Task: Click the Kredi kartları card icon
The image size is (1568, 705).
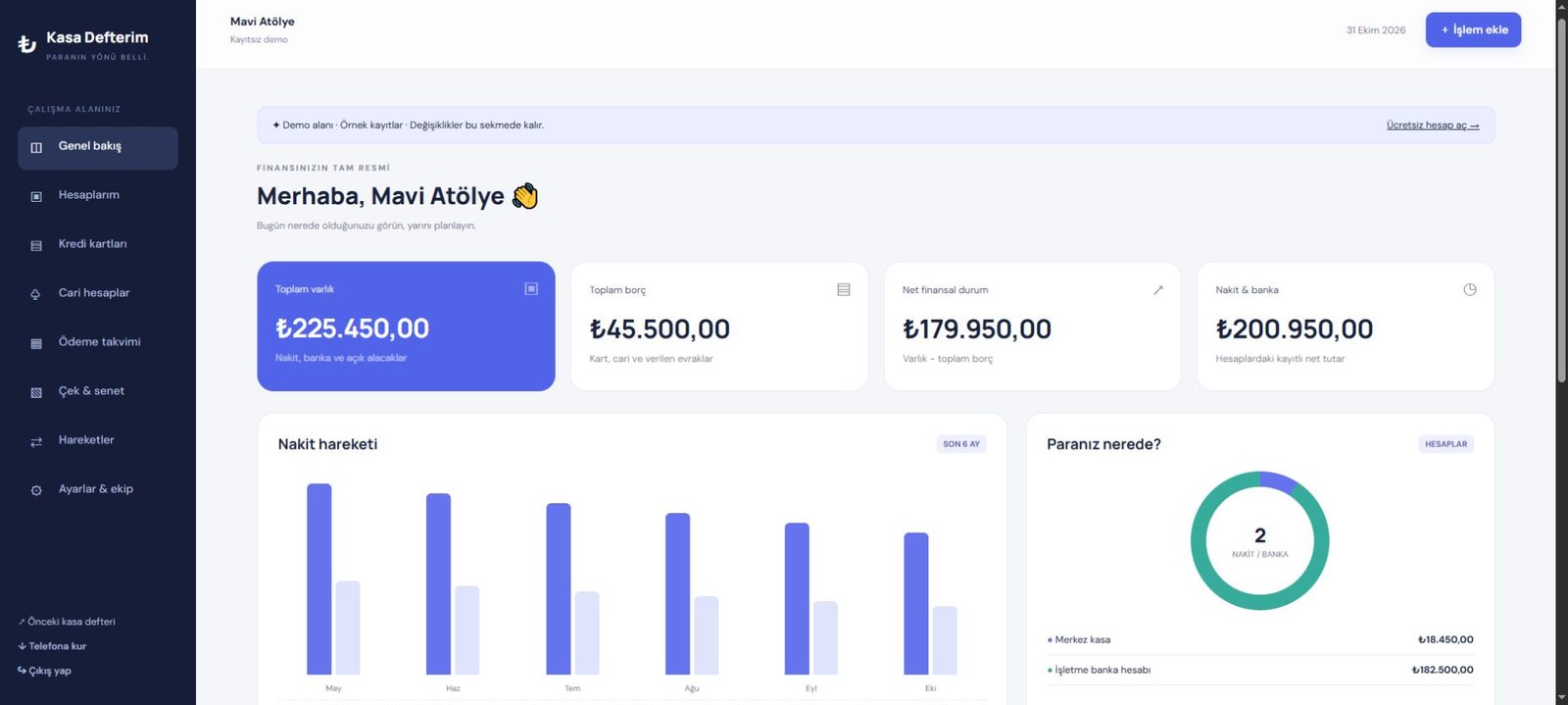Action: 36,245
